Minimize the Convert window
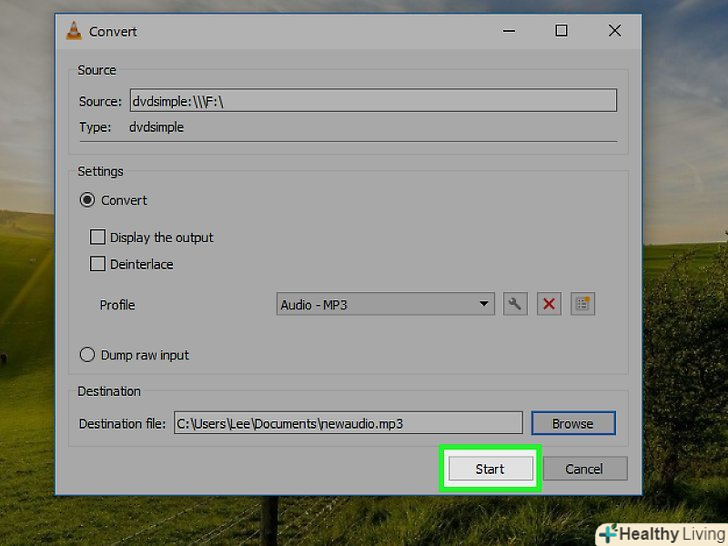Image resolution: width=728 pixels, height=546 pixels. point(509,31)
